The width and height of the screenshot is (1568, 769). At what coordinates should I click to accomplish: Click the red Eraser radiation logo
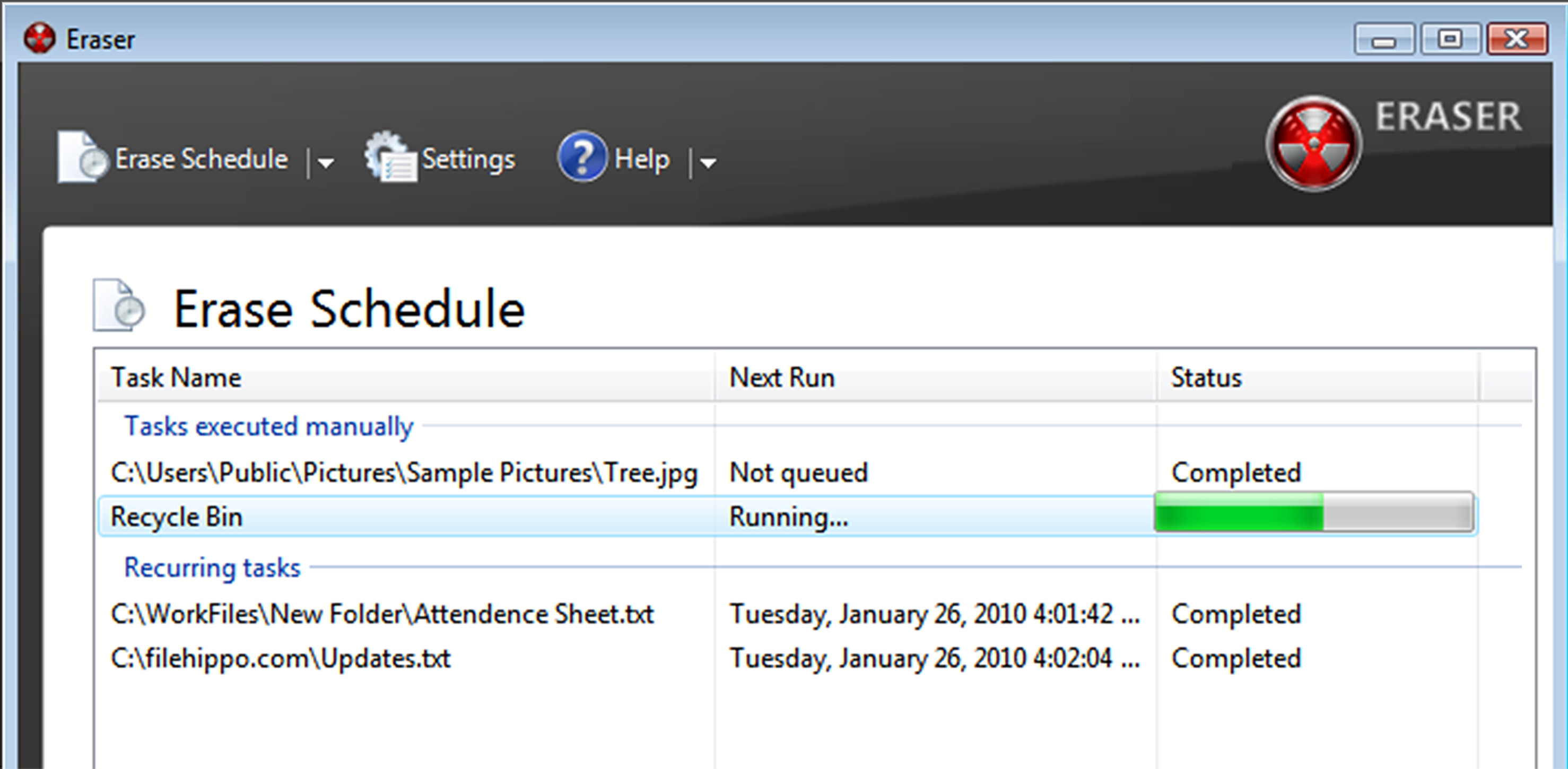pyautogui.click(x=1313, y=144)
